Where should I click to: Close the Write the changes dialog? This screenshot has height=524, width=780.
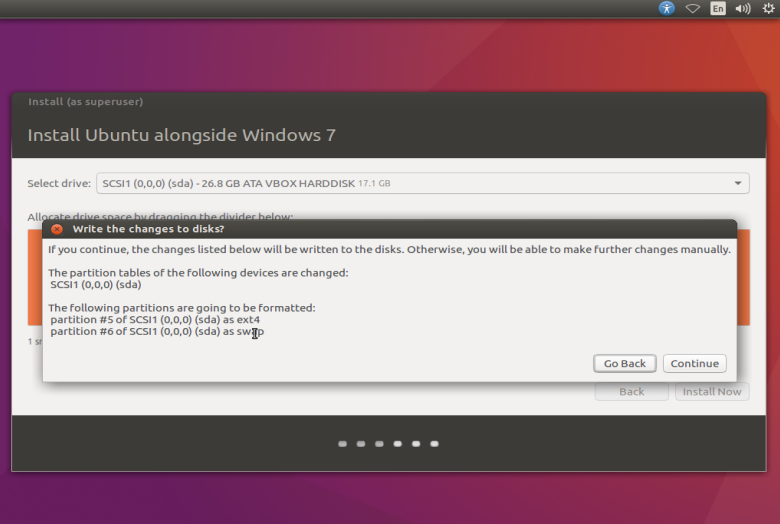pos(57,229)
